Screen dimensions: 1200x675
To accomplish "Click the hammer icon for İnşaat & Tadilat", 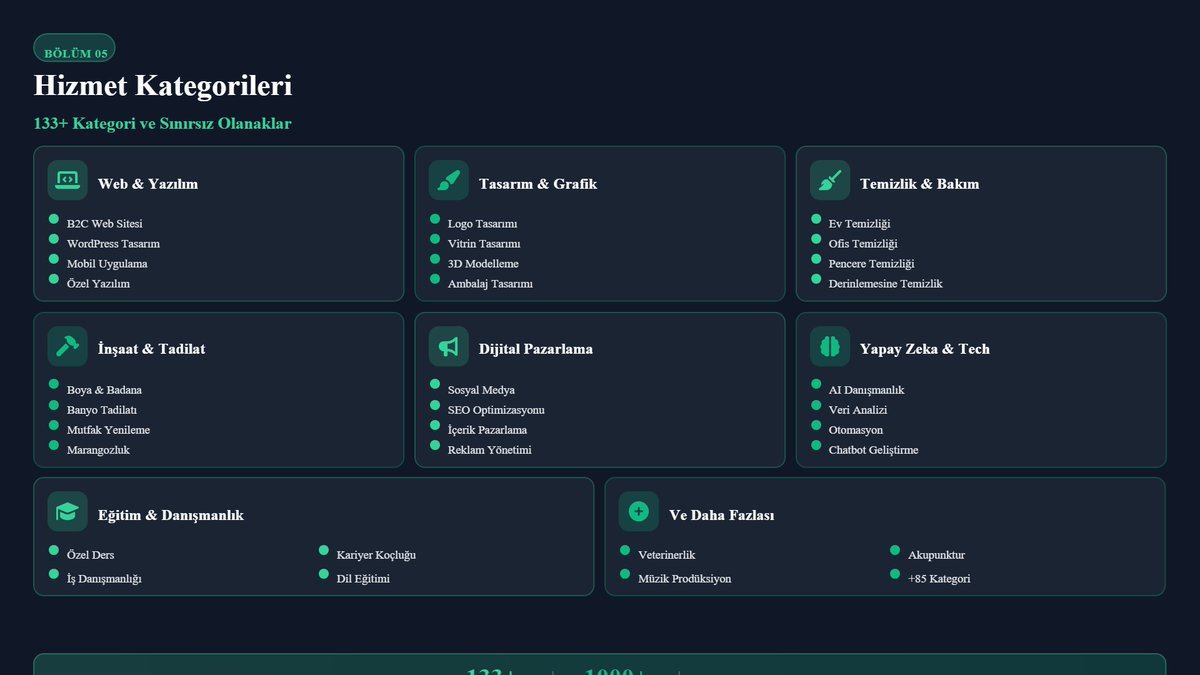I will pos(67,346).
